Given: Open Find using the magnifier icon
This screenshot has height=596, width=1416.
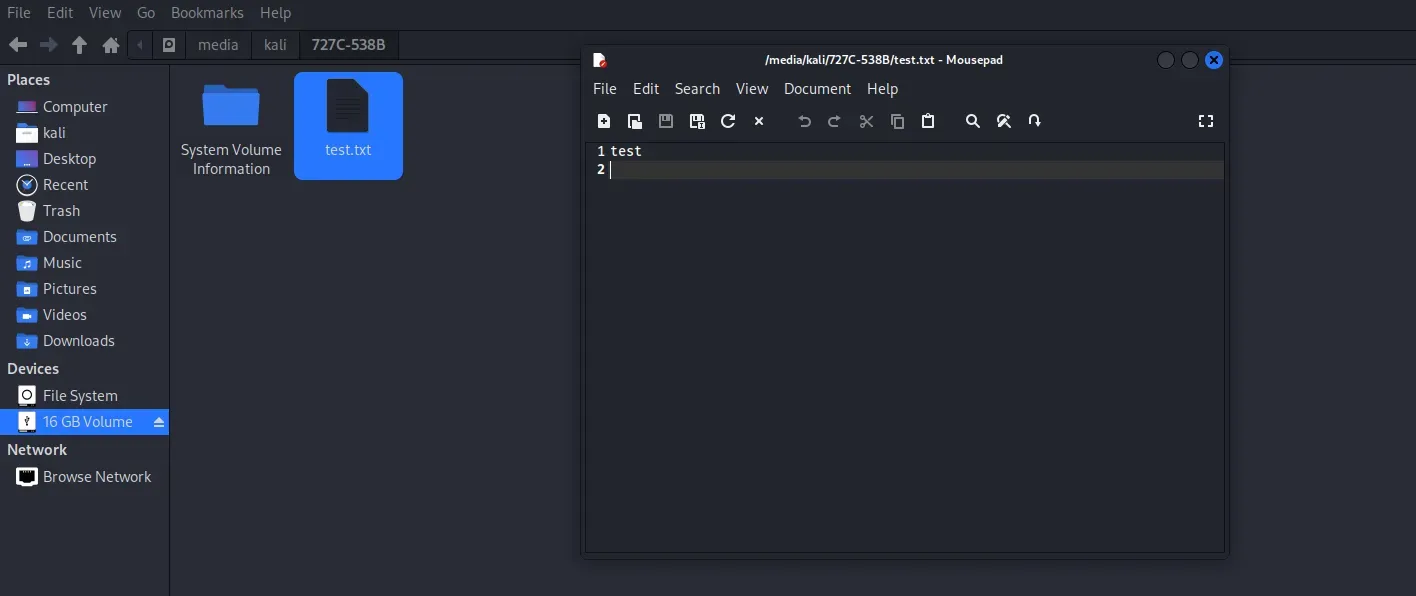Looking at the screenshot, I should (972, 121).
